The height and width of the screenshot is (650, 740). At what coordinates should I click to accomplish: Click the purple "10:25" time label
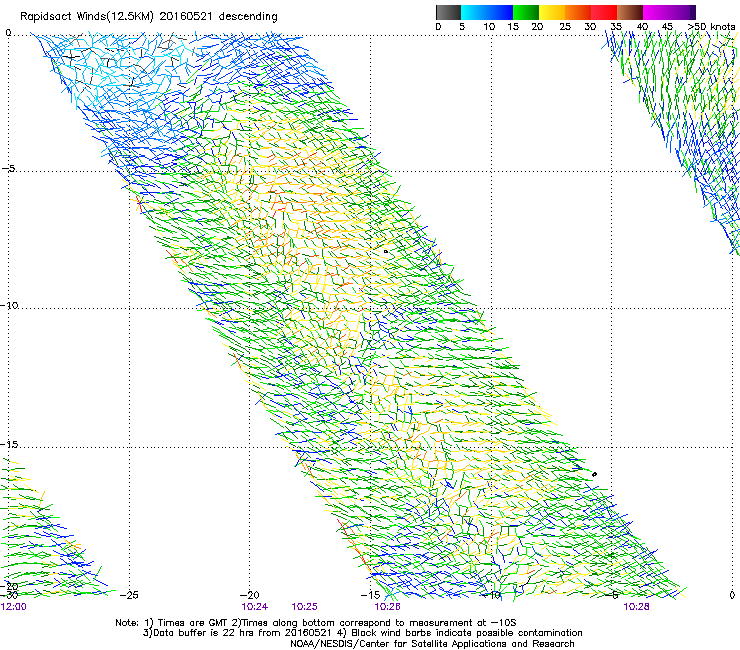coord(304,607)
